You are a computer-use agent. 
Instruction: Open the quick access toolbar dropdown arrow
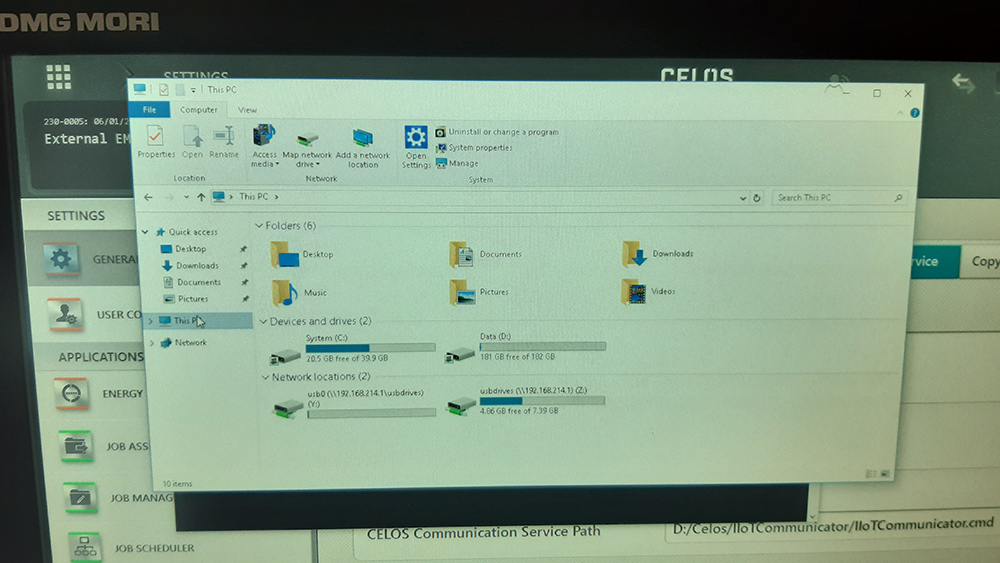pyautogui.click(x=193, y=90)
